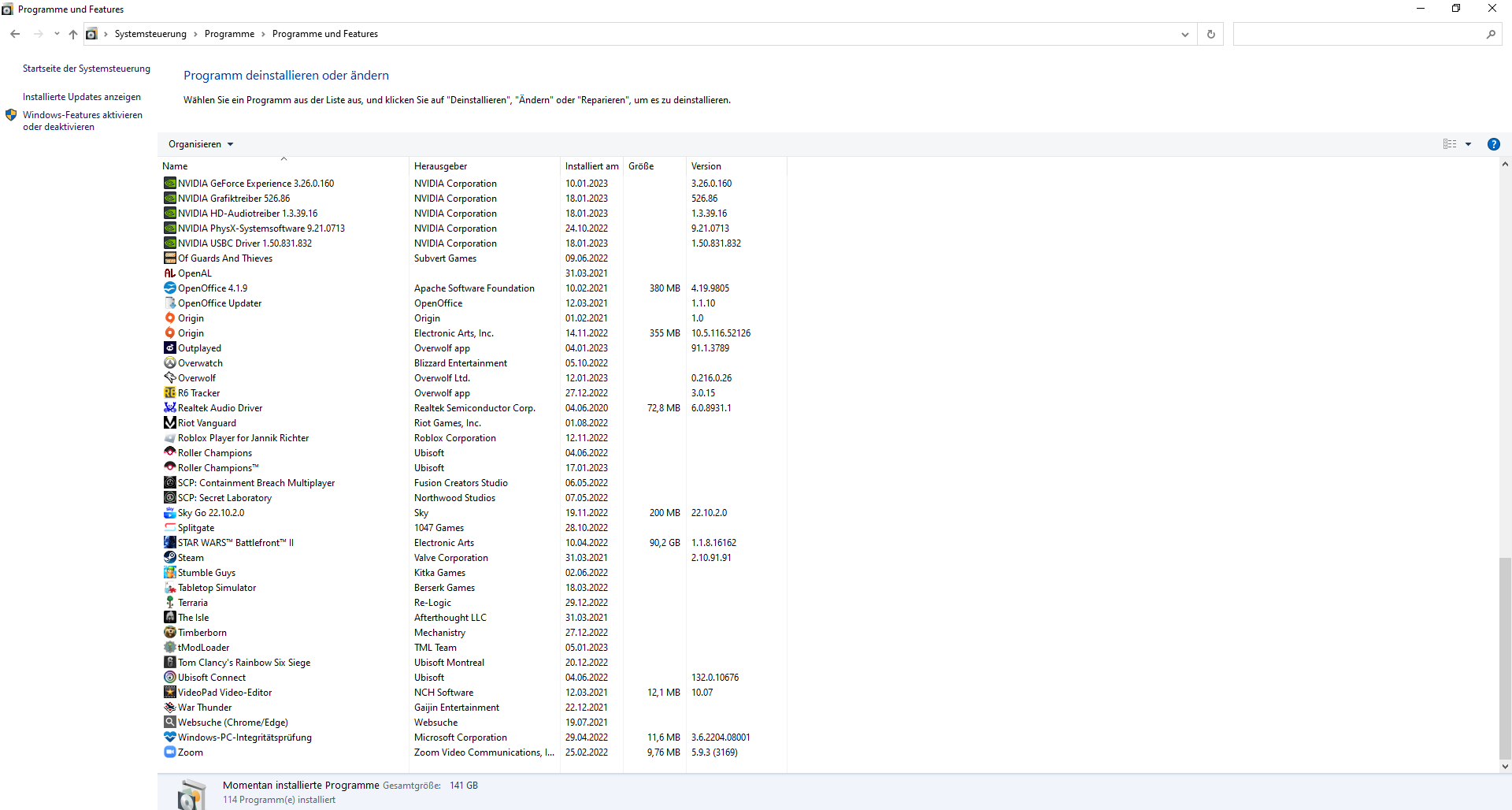The width and height of the screenshot is (1512, 810).
Task: Sort by the Herausgeber column header
Action: pyautogui.click(x=485, y=165)
